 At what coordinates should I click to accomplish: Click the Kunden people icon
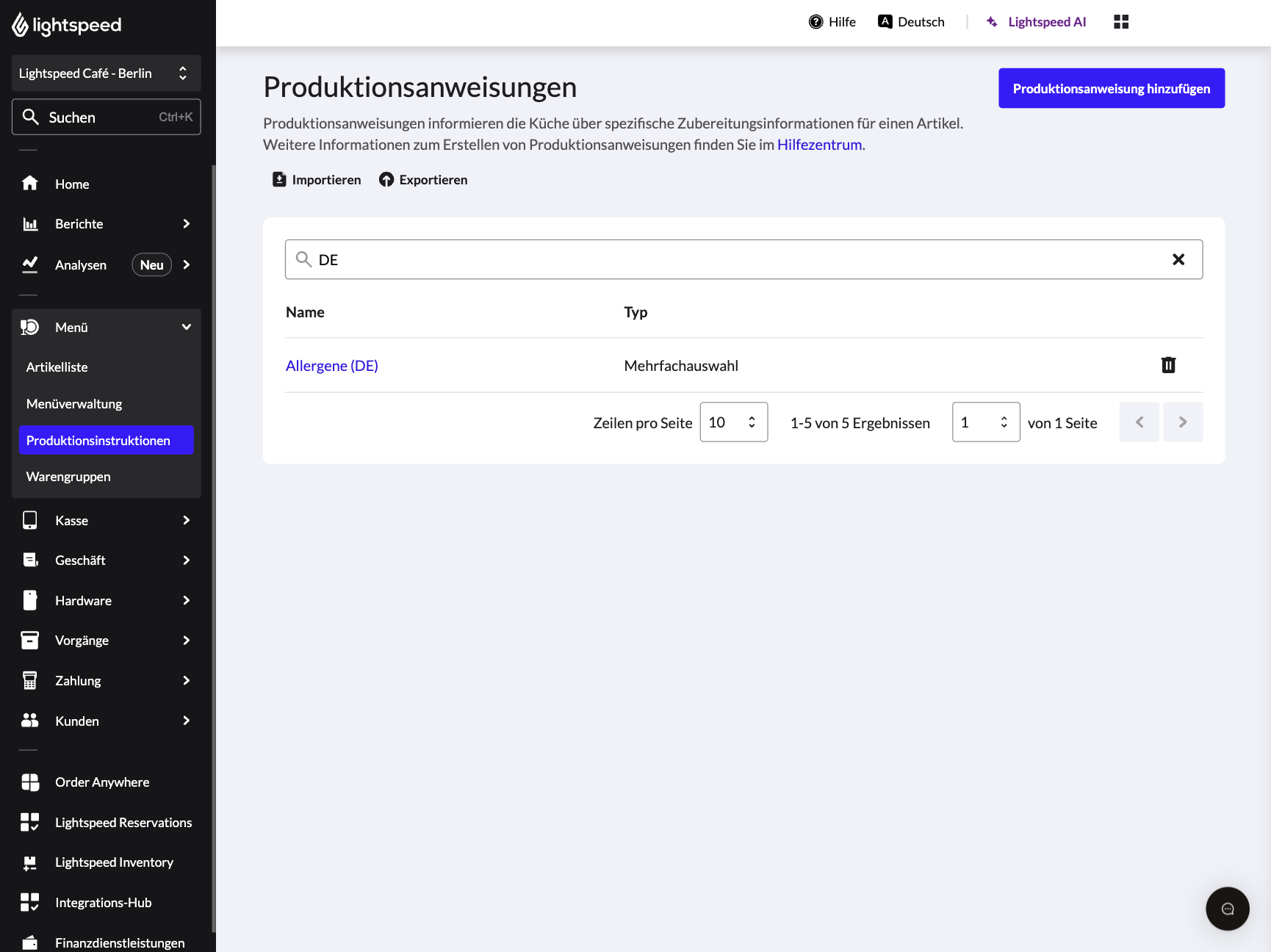click(30, 721)
